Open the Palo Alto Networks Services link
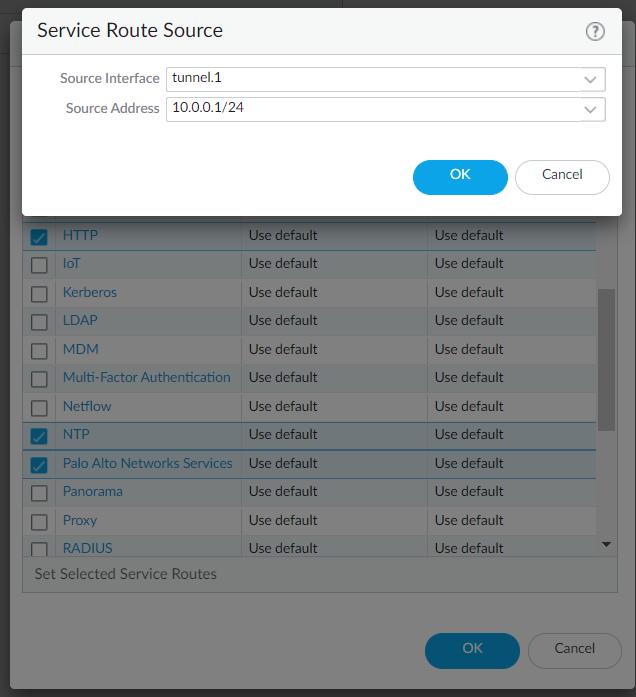Viewport: 636px width, 697px height. point(147,464)
